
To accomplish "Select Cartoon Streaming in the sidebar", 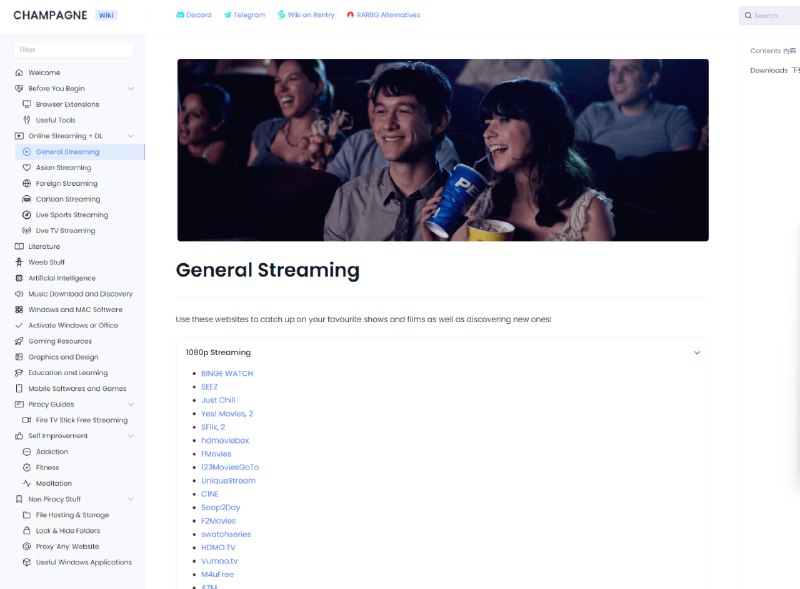I will (x=68, y=199).
